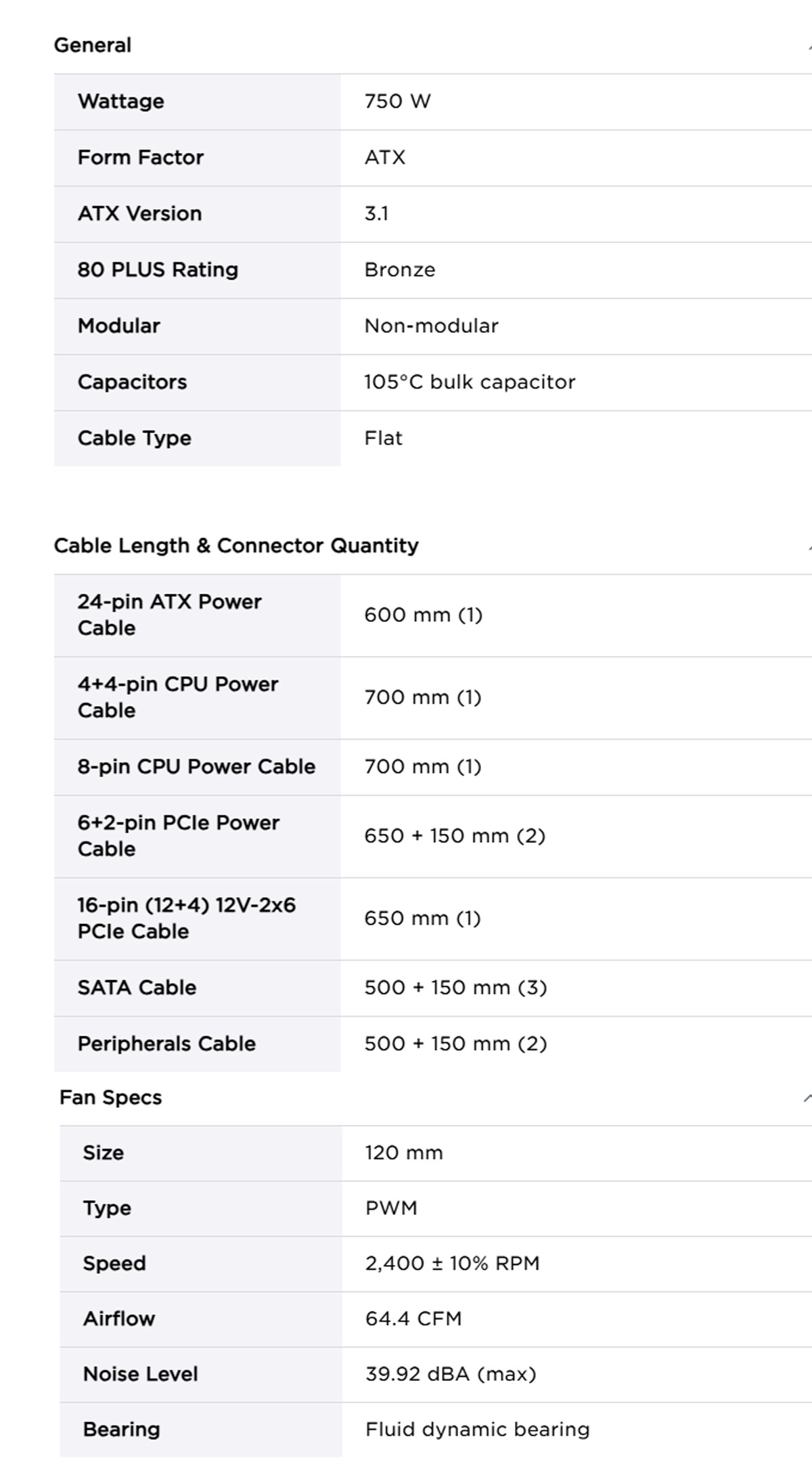The width and height of the screenshot is (812, 1477).
Task: Click the Fluid dynamic bearing value
Action: coord(477,1430)
